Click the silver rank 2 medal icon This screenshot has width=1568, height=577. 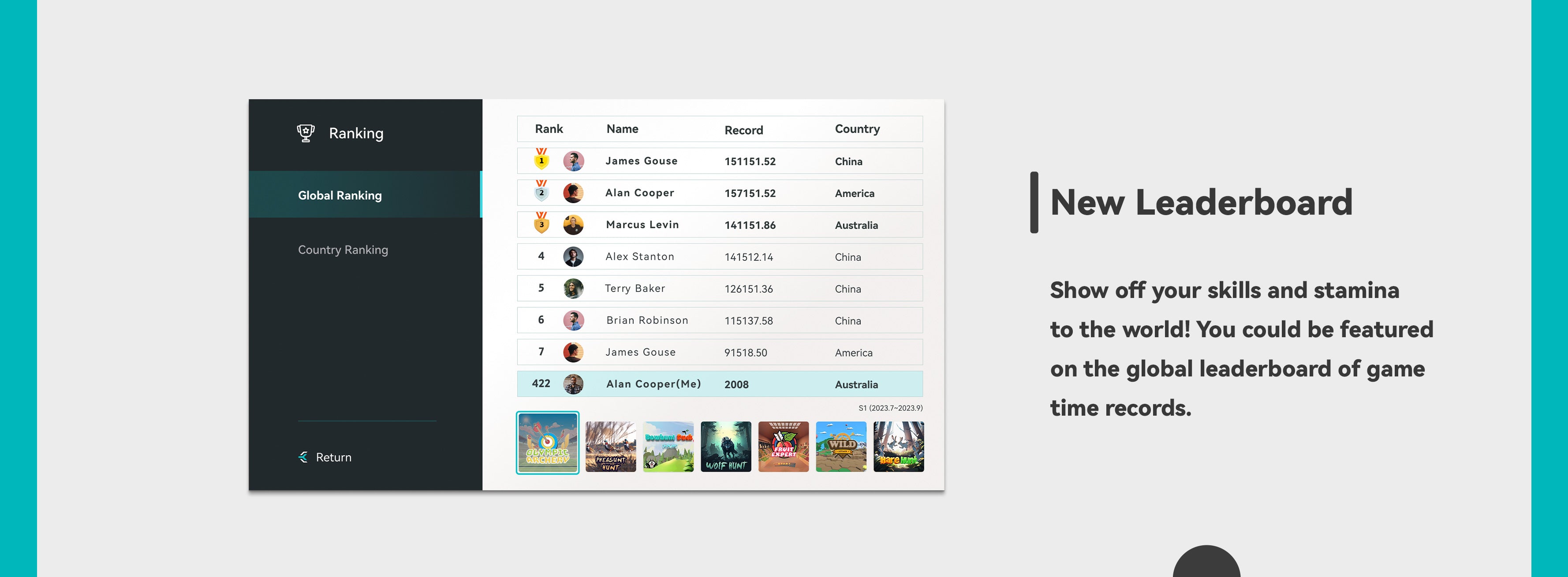tap(541, 191)
